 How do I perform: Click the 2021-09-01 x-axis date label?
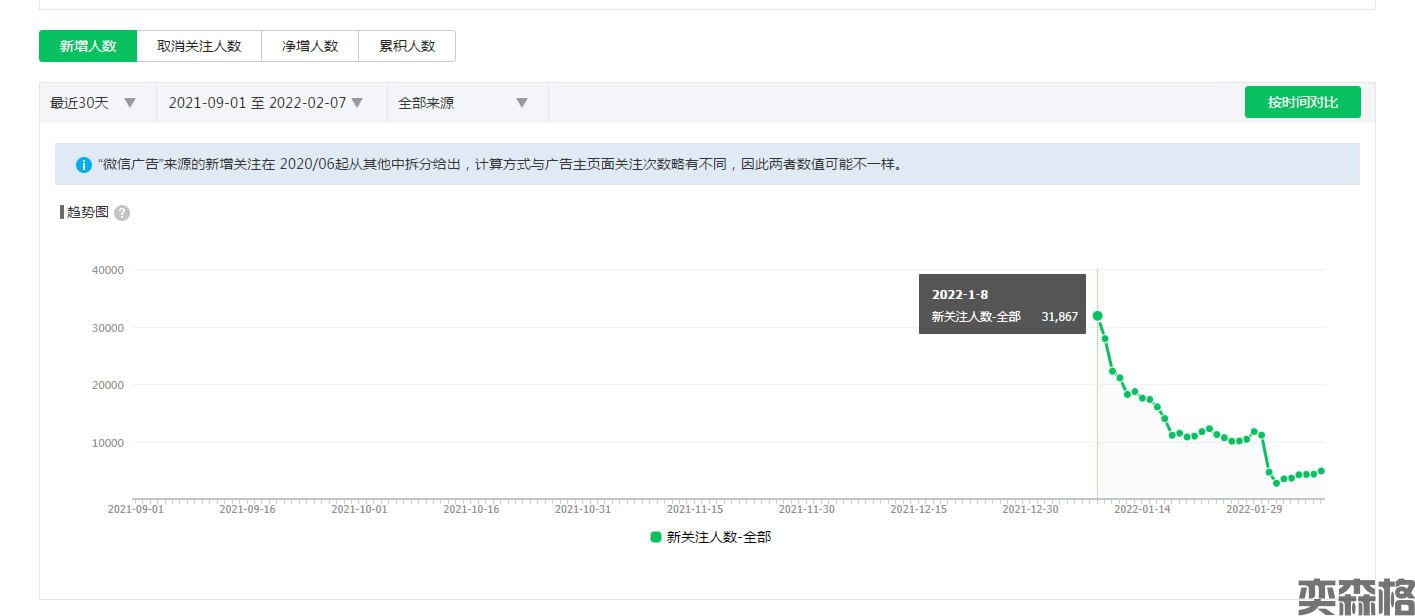pyautogui.click(x=135, y=509)
